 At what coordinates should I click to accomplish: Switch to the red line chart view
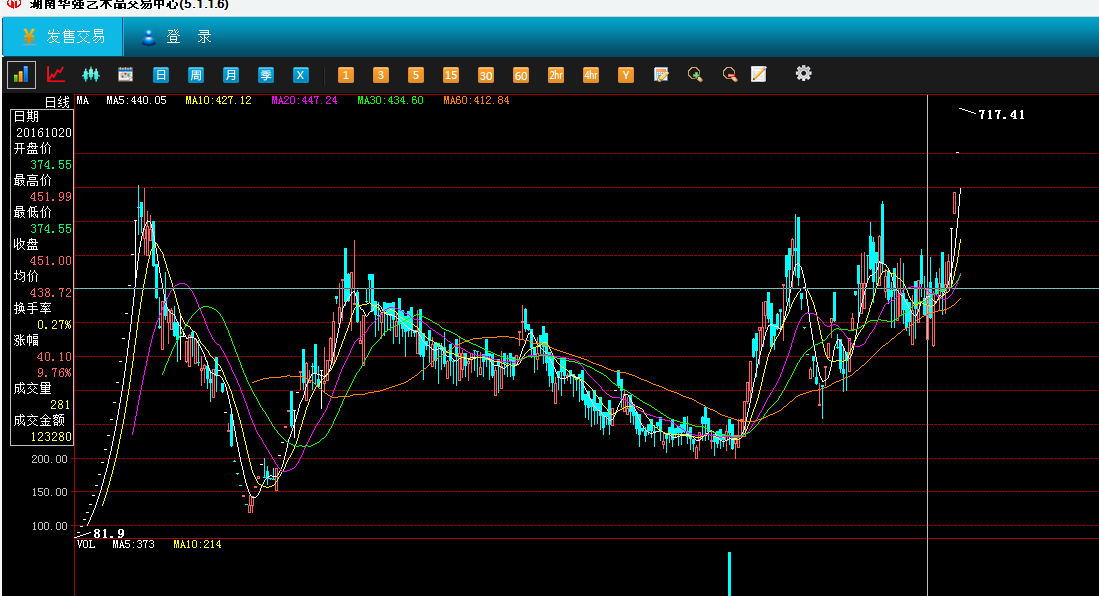pos(56,74)
